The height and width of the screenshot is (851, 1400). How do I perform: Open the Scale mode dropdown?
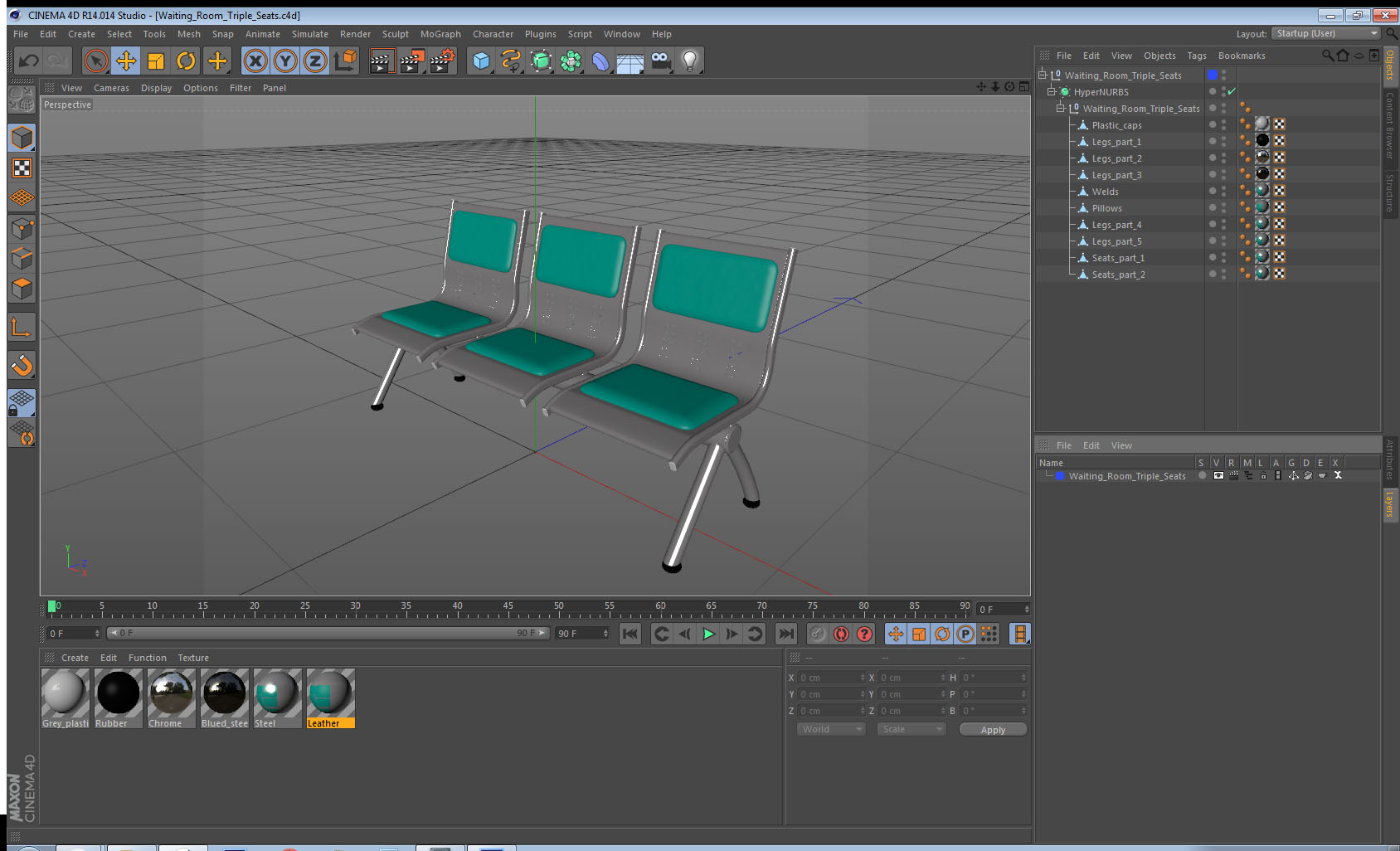(911, 729)
